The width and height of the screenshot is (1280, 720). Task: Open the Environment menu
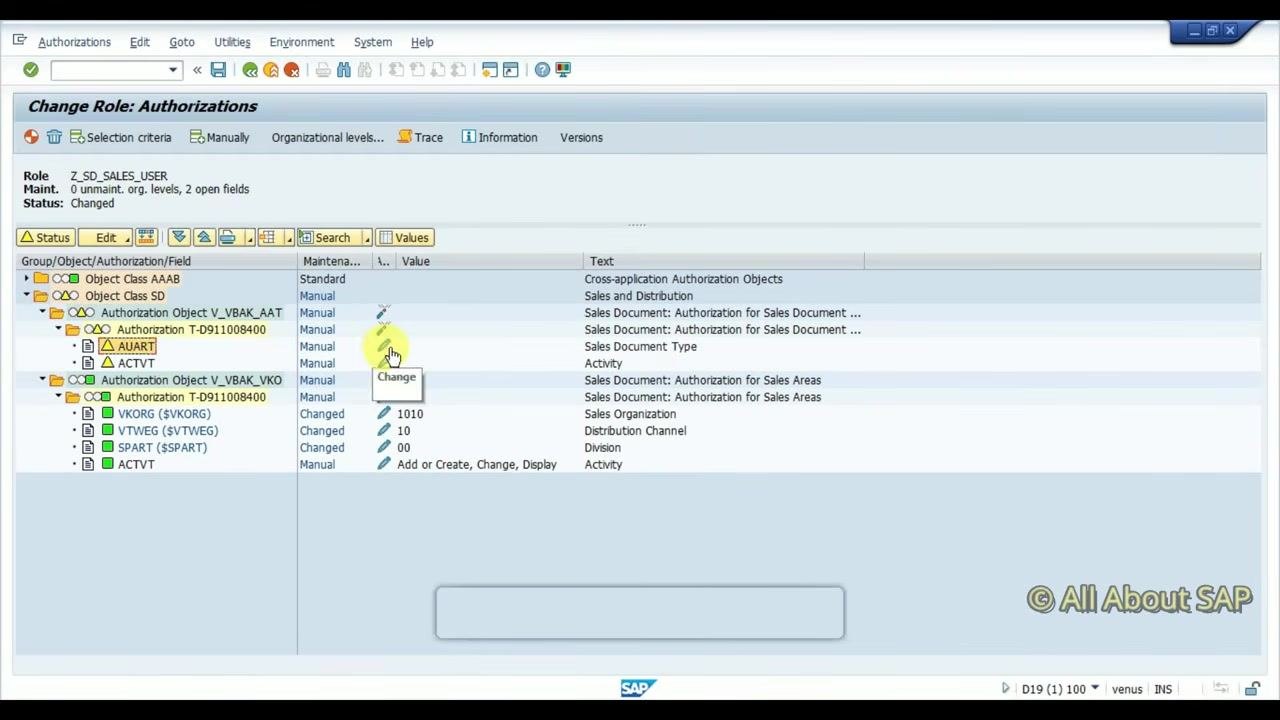302,42
